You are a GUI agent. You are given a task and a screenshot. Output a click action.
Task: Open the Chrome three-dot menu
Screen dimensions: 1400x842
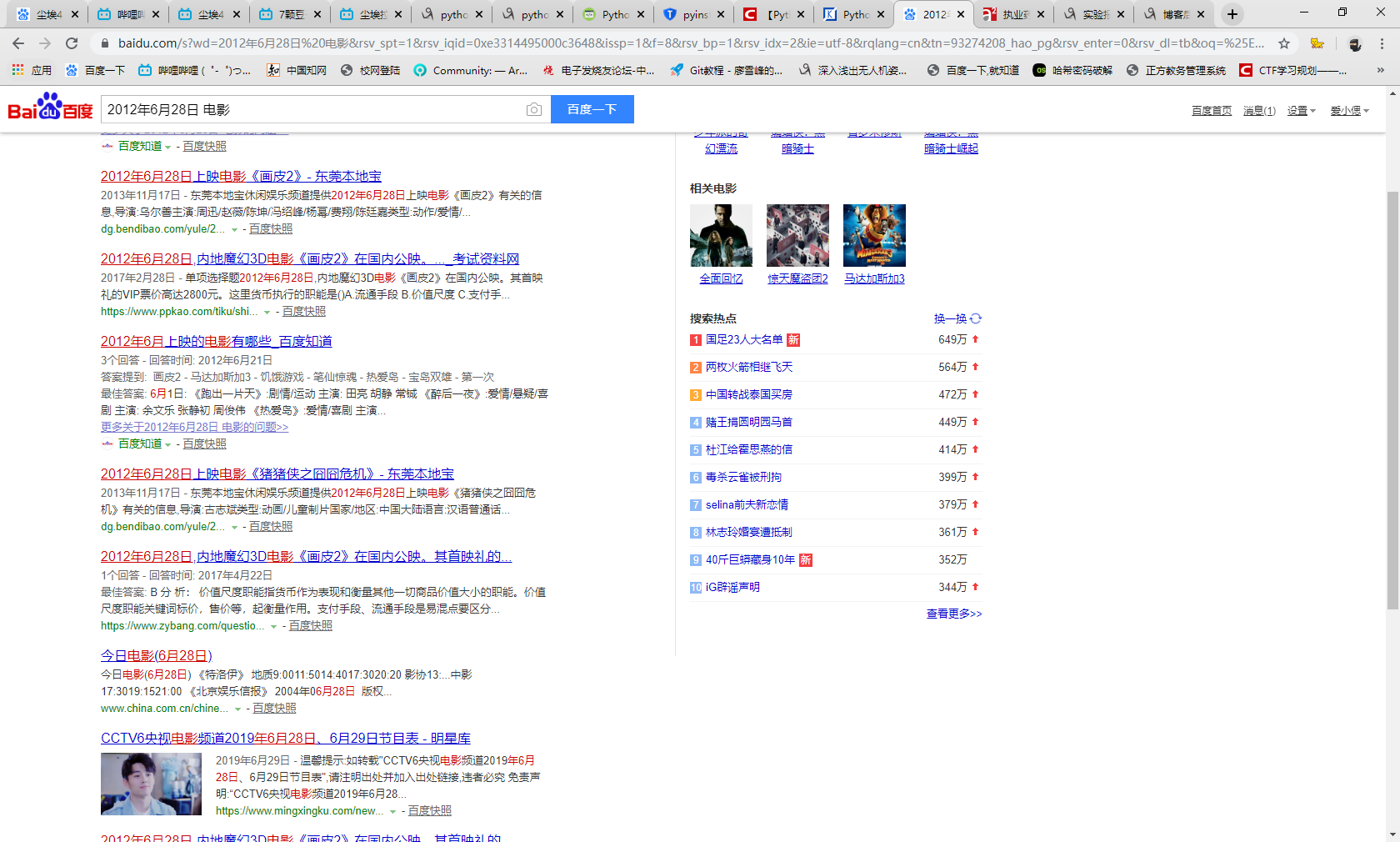[1382, 43]
